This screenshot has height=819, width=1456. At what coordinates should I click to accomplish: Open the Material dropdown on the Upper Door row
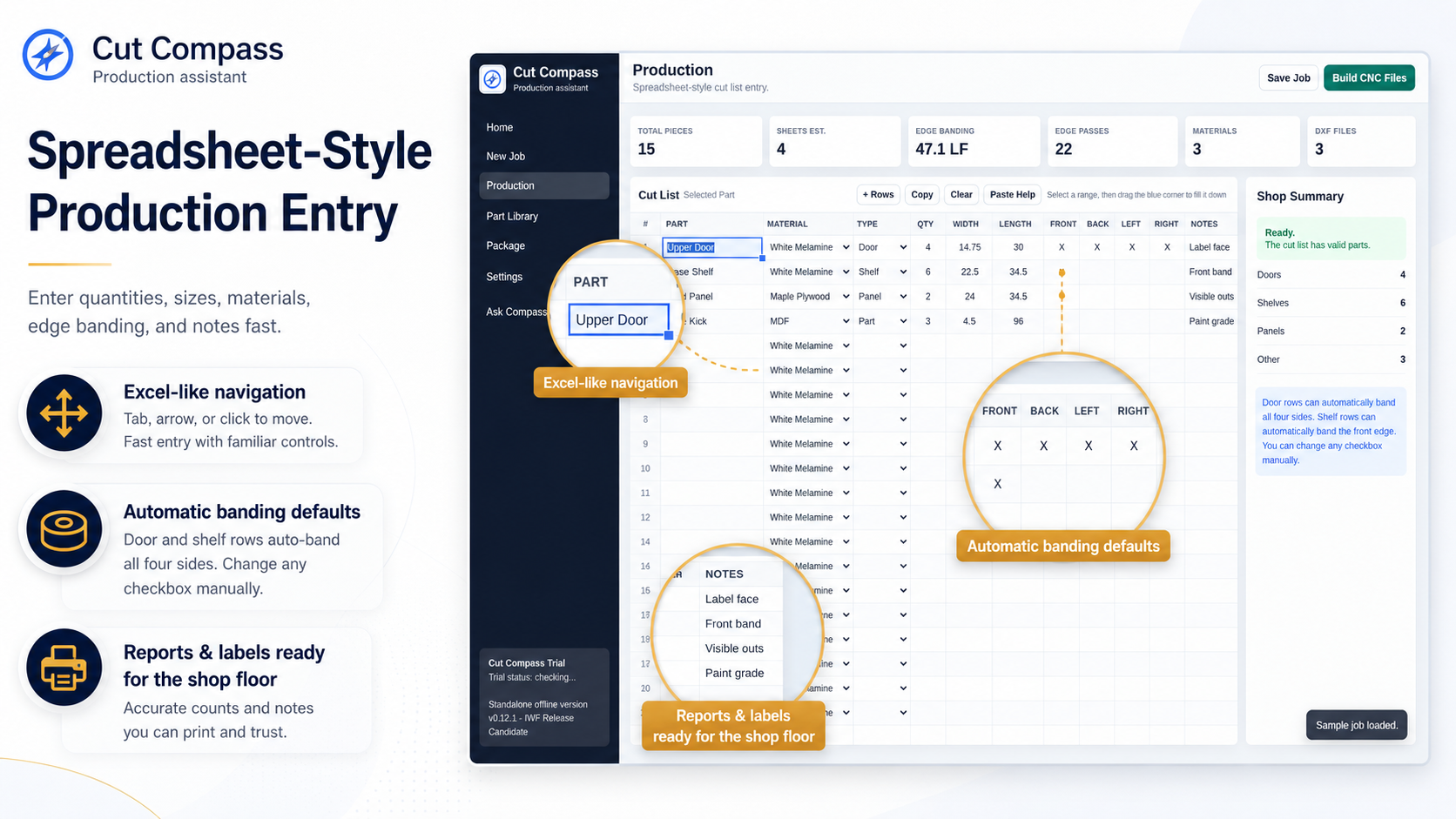(809, 247)
